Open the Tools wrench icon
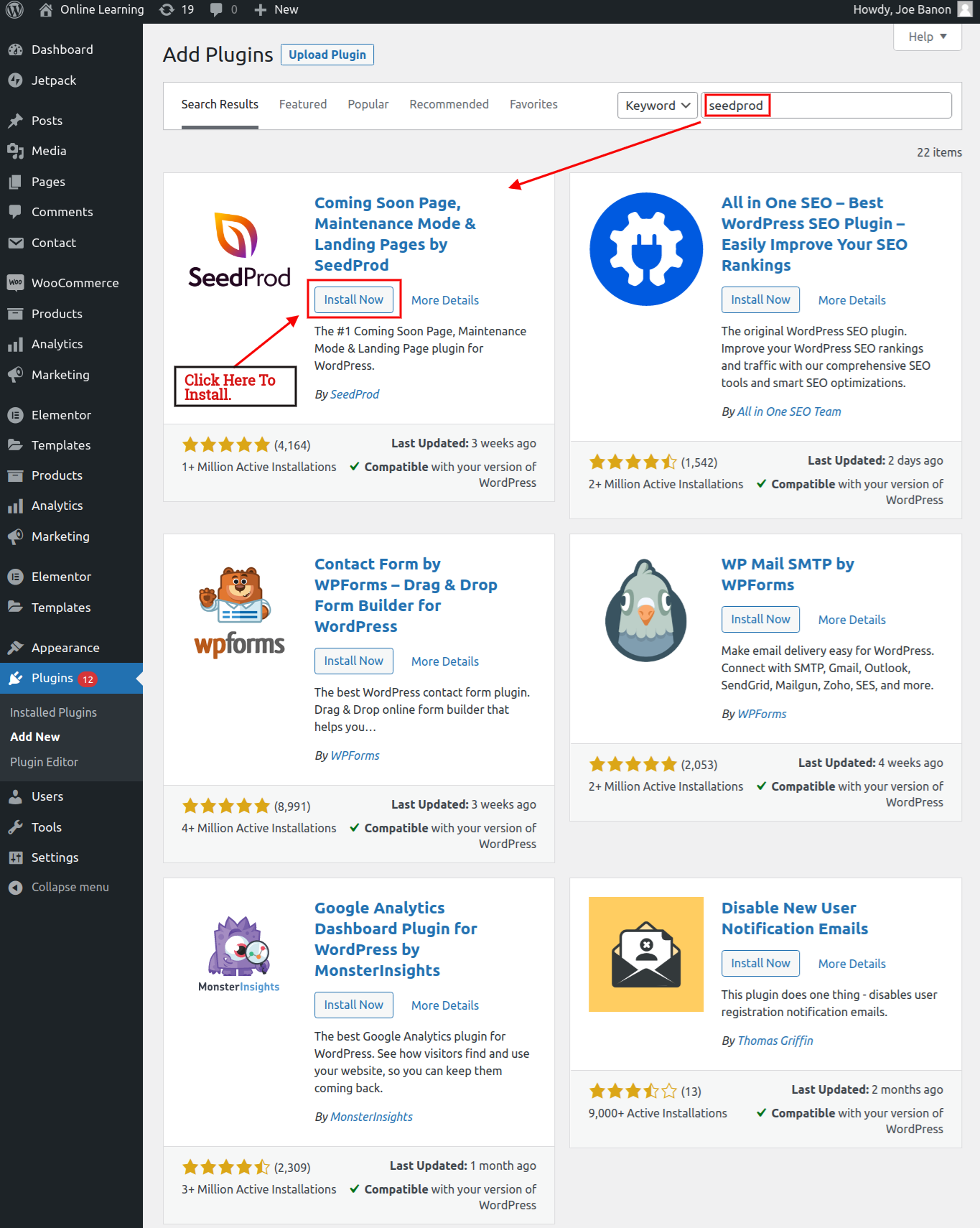The image size is (980, 1228). (15, 827)
